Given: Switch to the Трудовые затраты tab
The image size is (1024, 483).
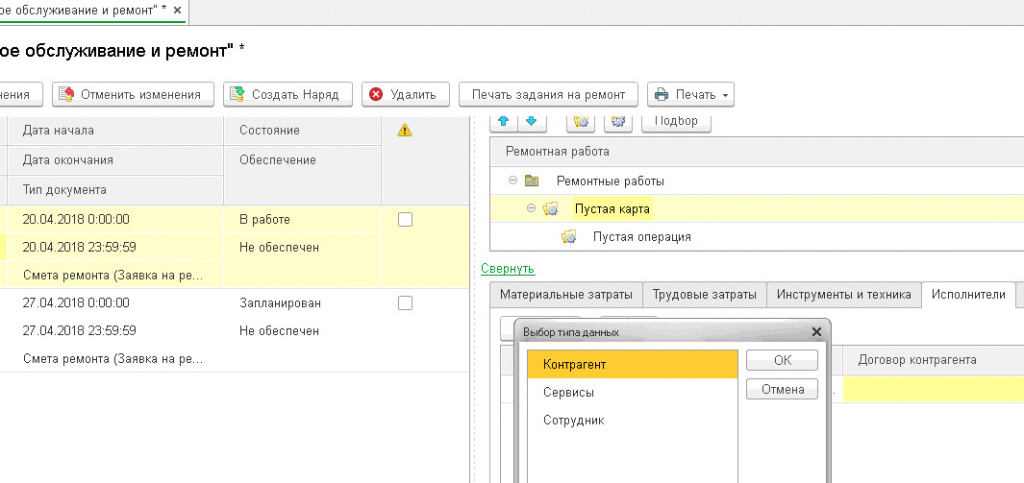Looking at the screenshot, I should point(704,295).
